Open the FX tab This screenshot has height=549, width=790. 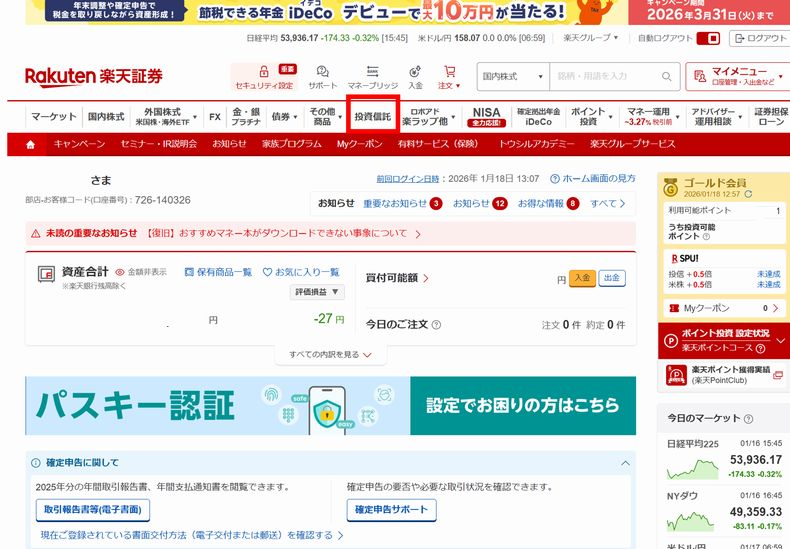[x=215, y=117]
